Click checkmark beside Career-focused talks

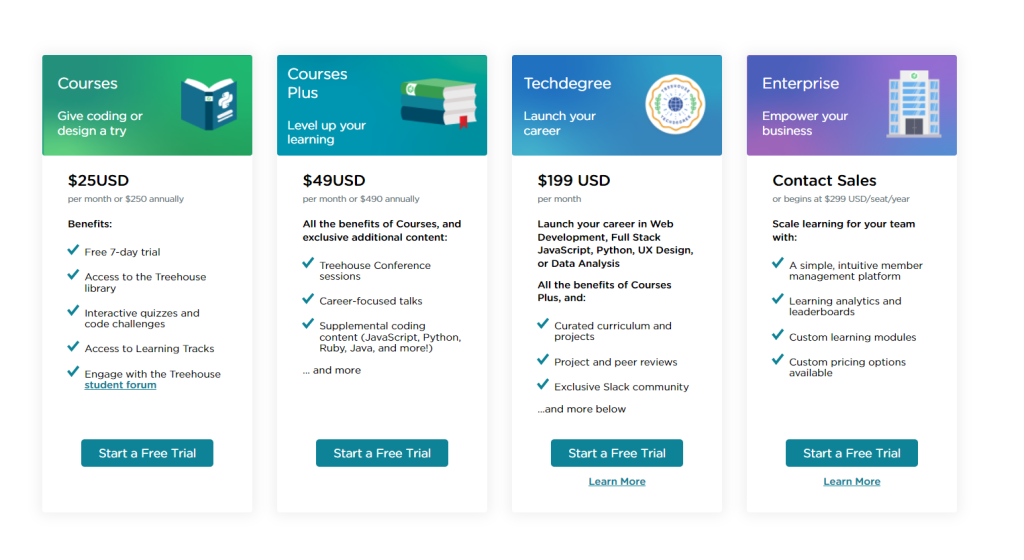click(308, 300)
